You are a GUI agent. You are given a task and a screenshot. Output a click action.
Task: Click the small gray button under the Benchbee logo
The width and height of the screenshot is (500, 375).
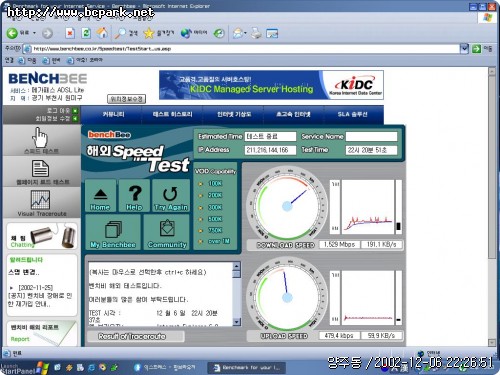tap(126, 99)
